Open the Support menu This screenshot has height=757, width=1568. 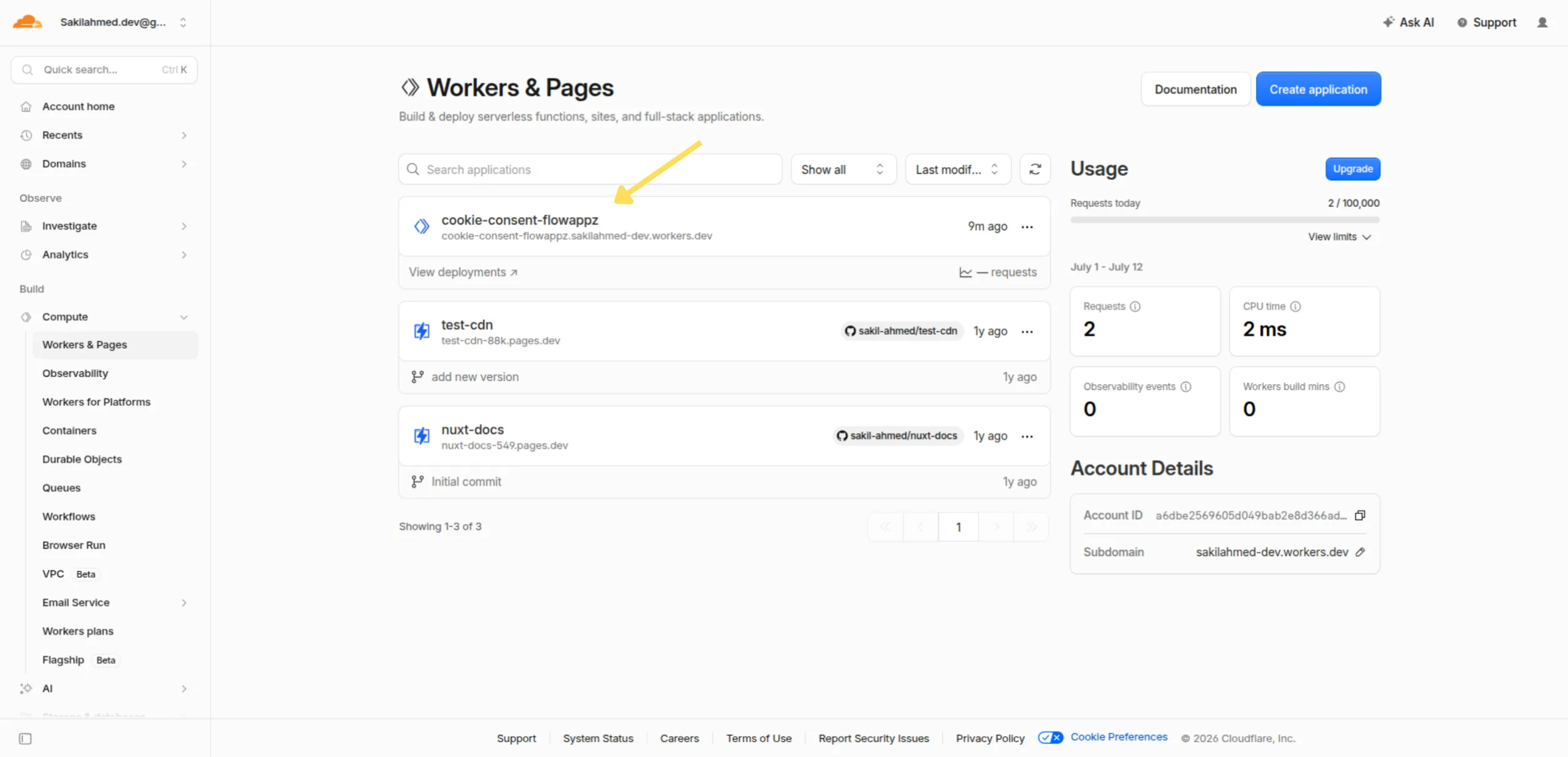click(x=1486, y=22)
